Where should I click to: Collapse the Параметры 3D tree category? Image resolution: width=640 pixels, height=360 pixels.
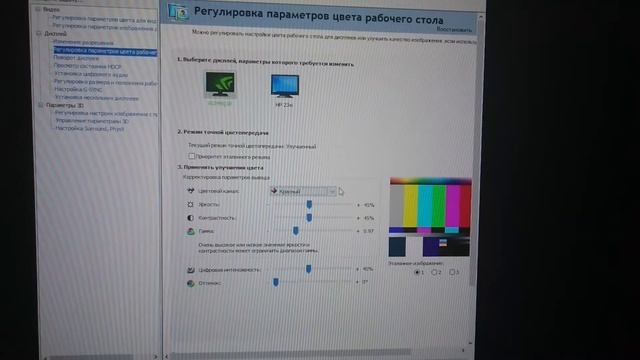coord(40,105)
